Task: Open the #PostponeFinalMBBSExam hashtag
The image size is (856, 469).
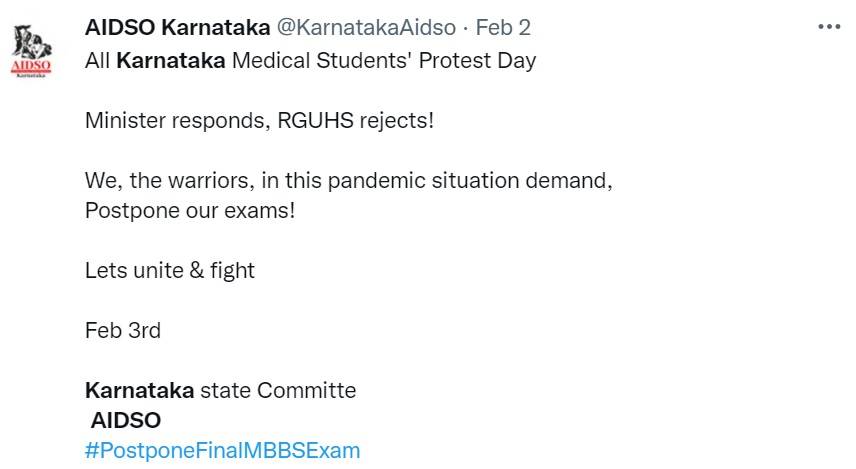Action: (222, 450)
